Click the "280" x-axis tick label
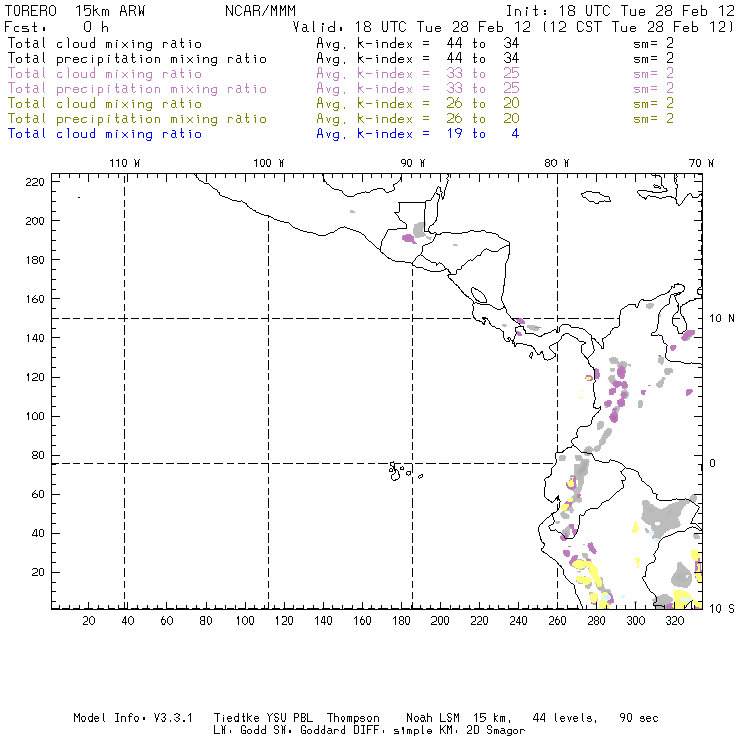Image resolution: width=740 pixels, height=740 pixels. [596, 621]
